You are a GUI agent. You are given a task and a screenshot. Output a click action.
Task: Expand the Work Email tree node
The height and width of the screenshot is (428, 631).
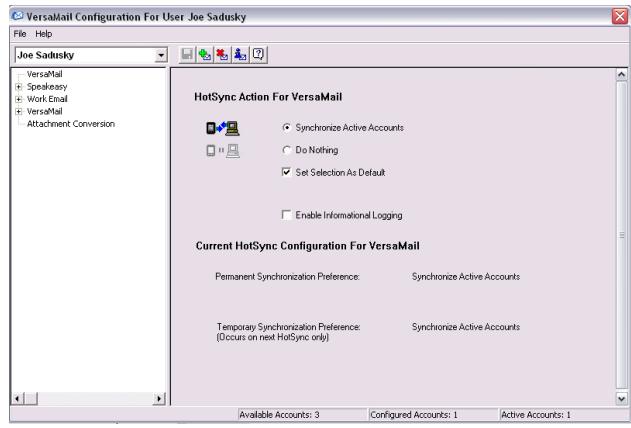click(x=19, y=99)
